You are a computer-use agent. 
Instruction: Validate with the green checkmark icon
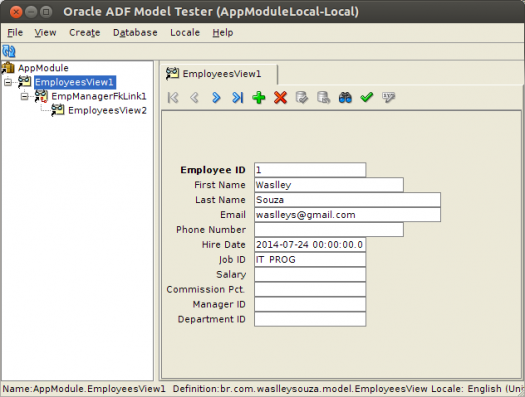(x=367, y=97)
